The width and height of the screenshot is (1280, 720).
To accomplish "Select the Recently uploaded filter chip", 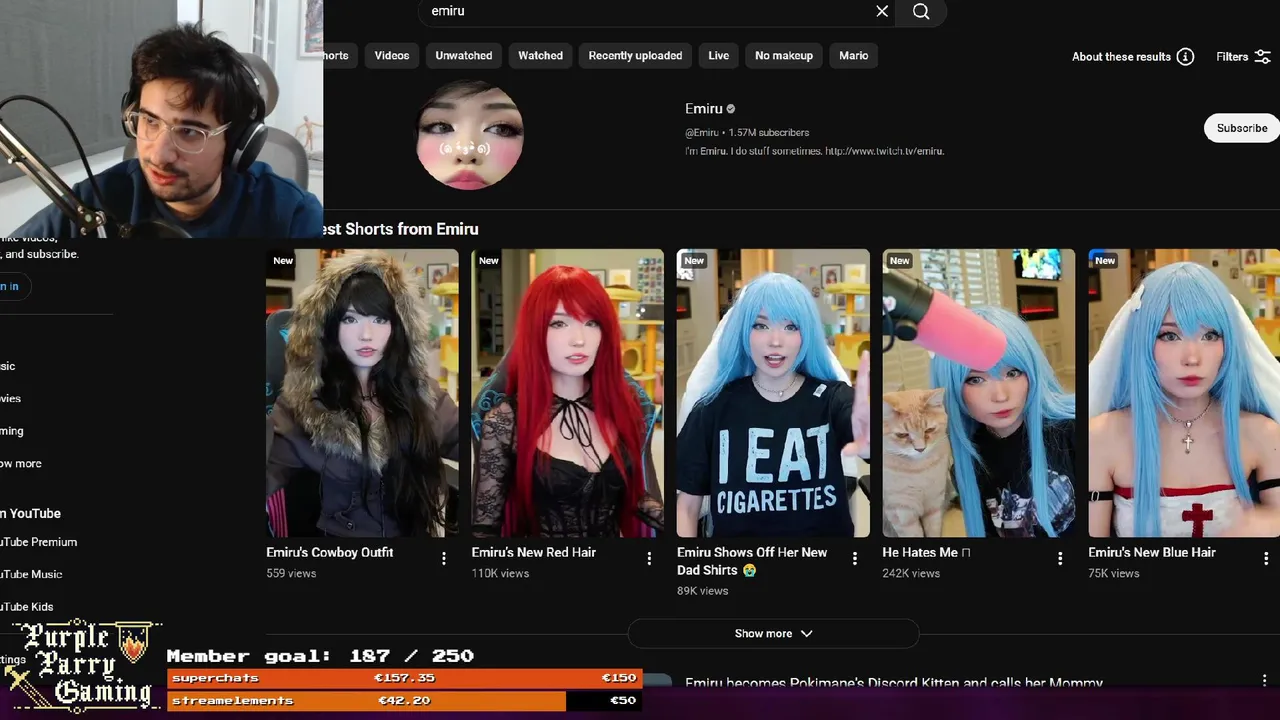I will coord(635,56).
